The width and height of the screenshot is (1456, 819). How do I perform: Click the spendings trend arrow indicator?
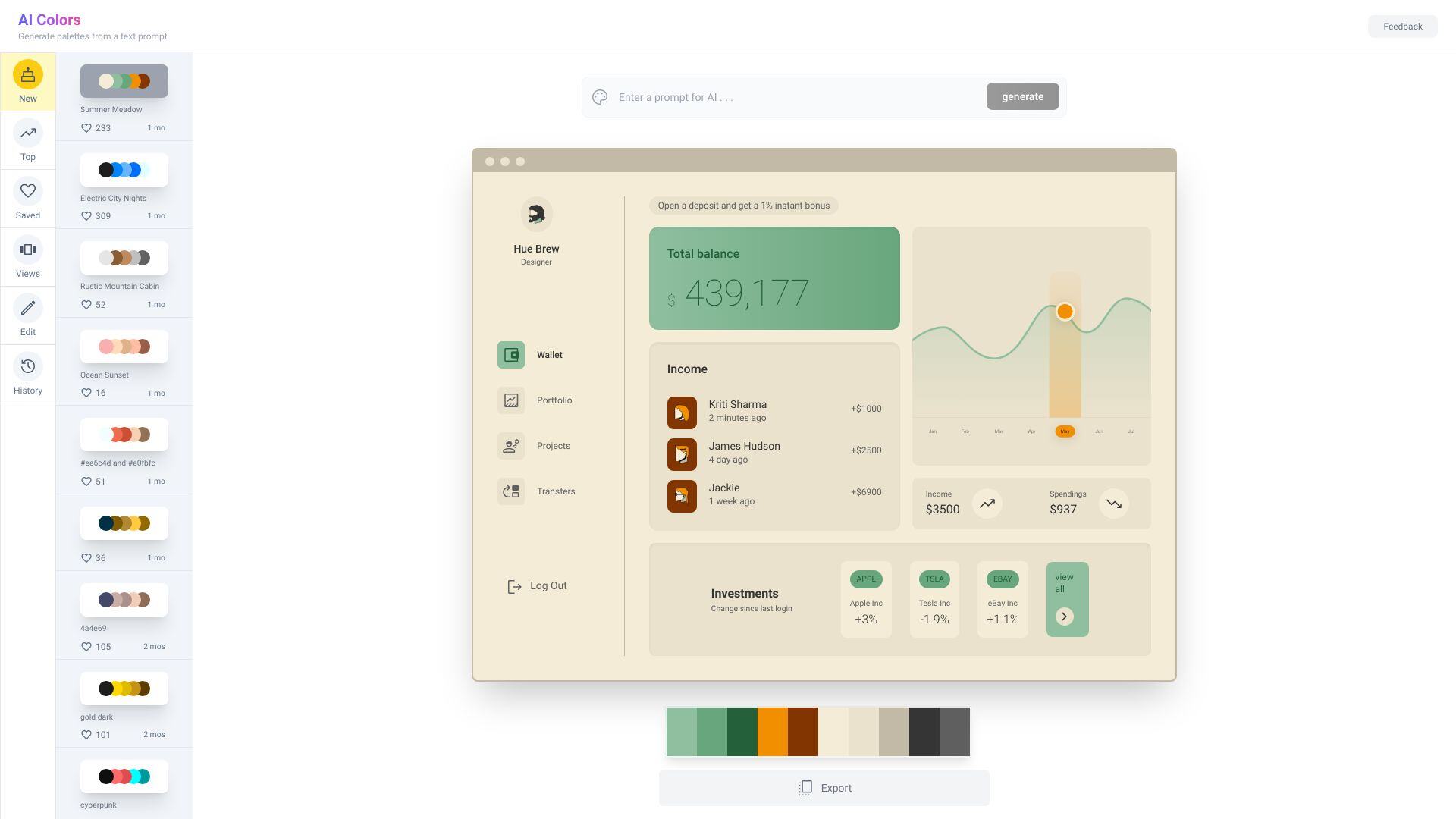coord(1113,503)
